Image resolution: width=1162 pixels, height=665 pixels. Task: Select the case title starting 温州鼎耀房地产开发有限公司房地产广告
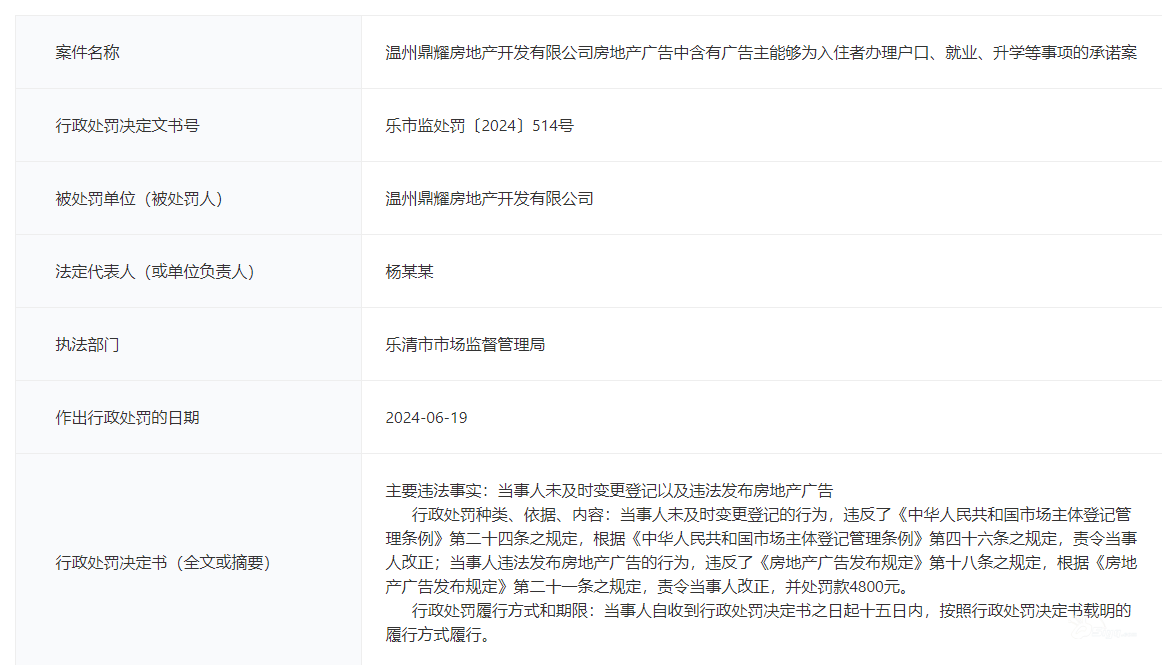pyautogui.click(x=761, y=53)
